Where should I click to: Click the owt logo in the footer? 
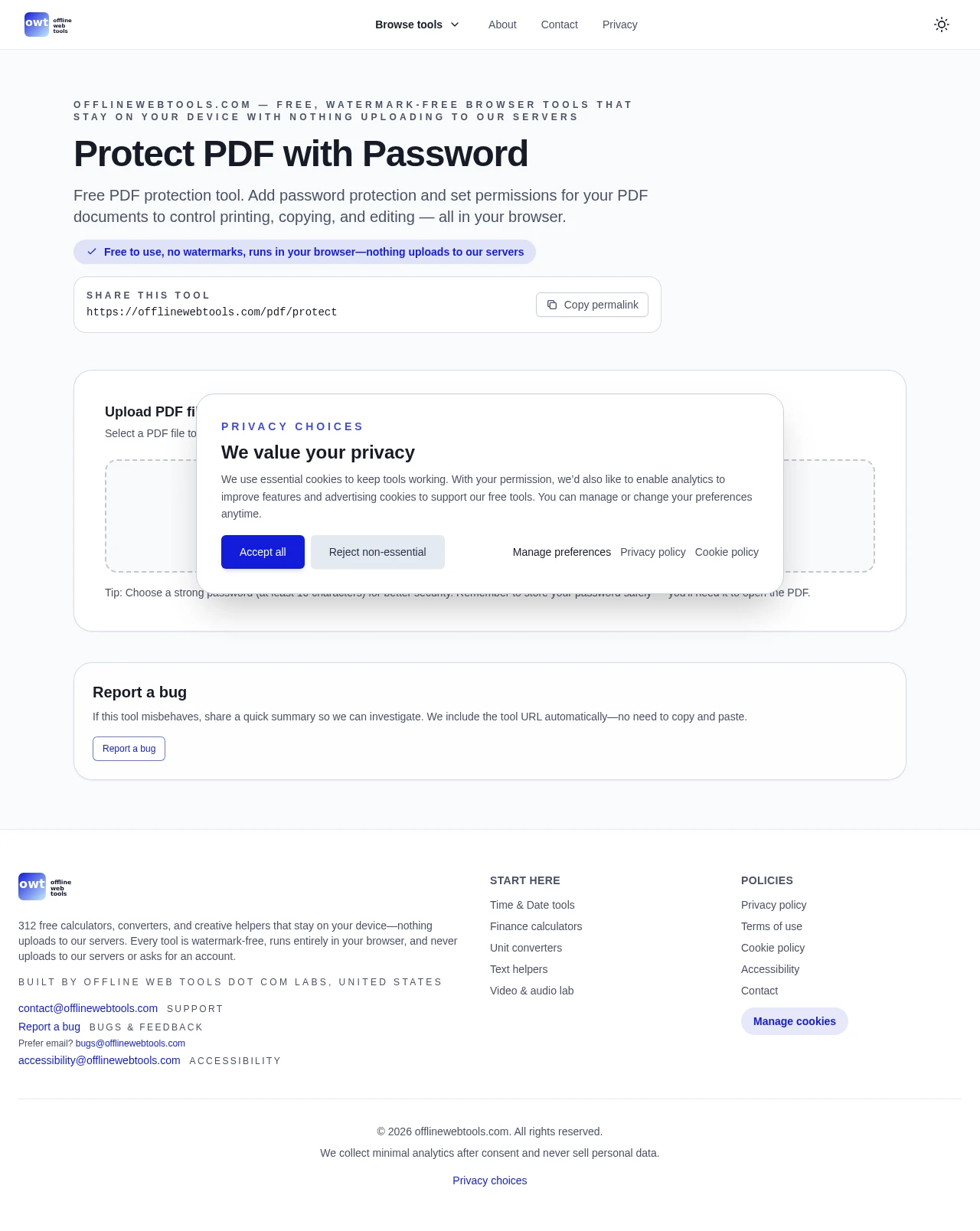(45, 887)
